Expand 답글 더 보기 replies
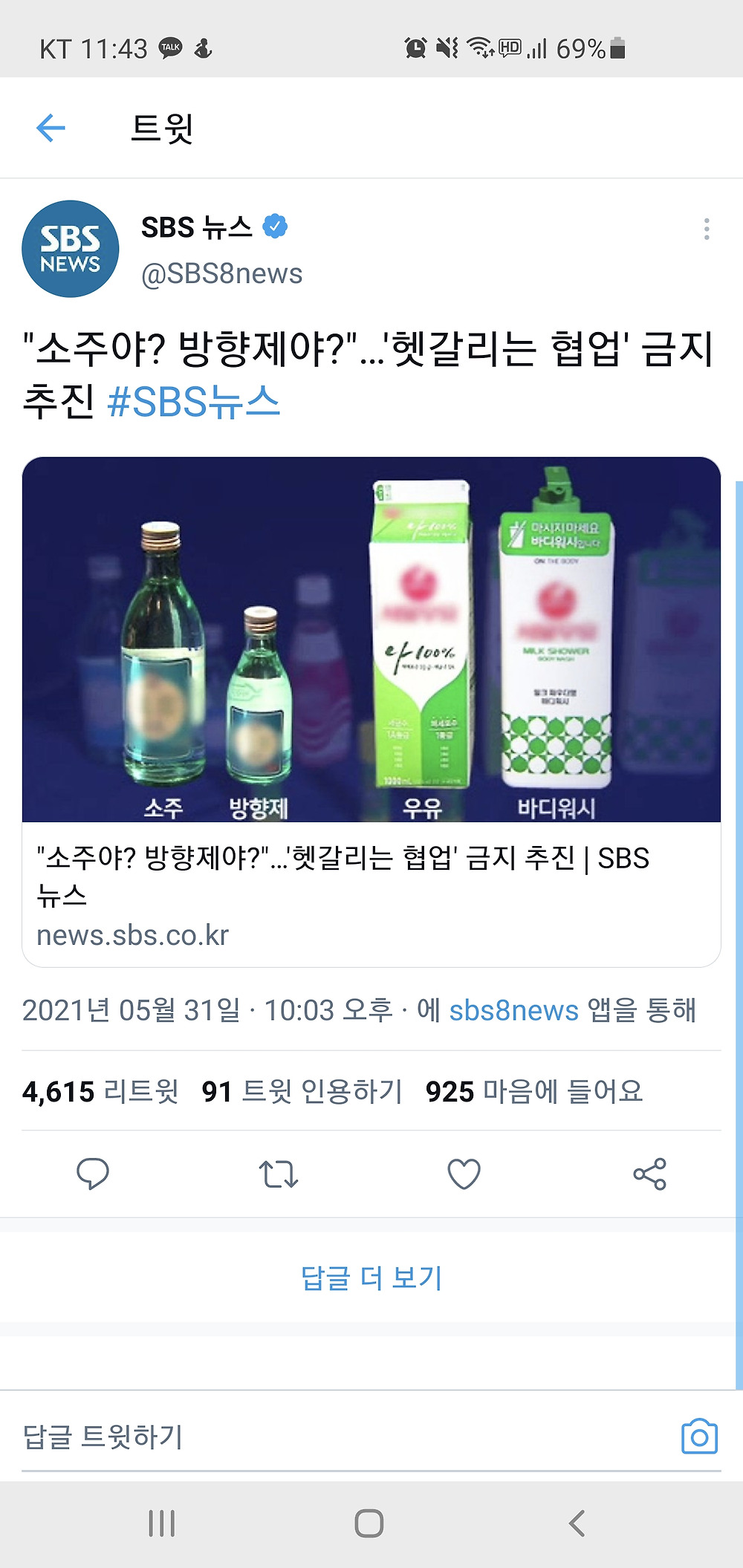This screenshot has height=1568, width=743. pos(371,1278)
